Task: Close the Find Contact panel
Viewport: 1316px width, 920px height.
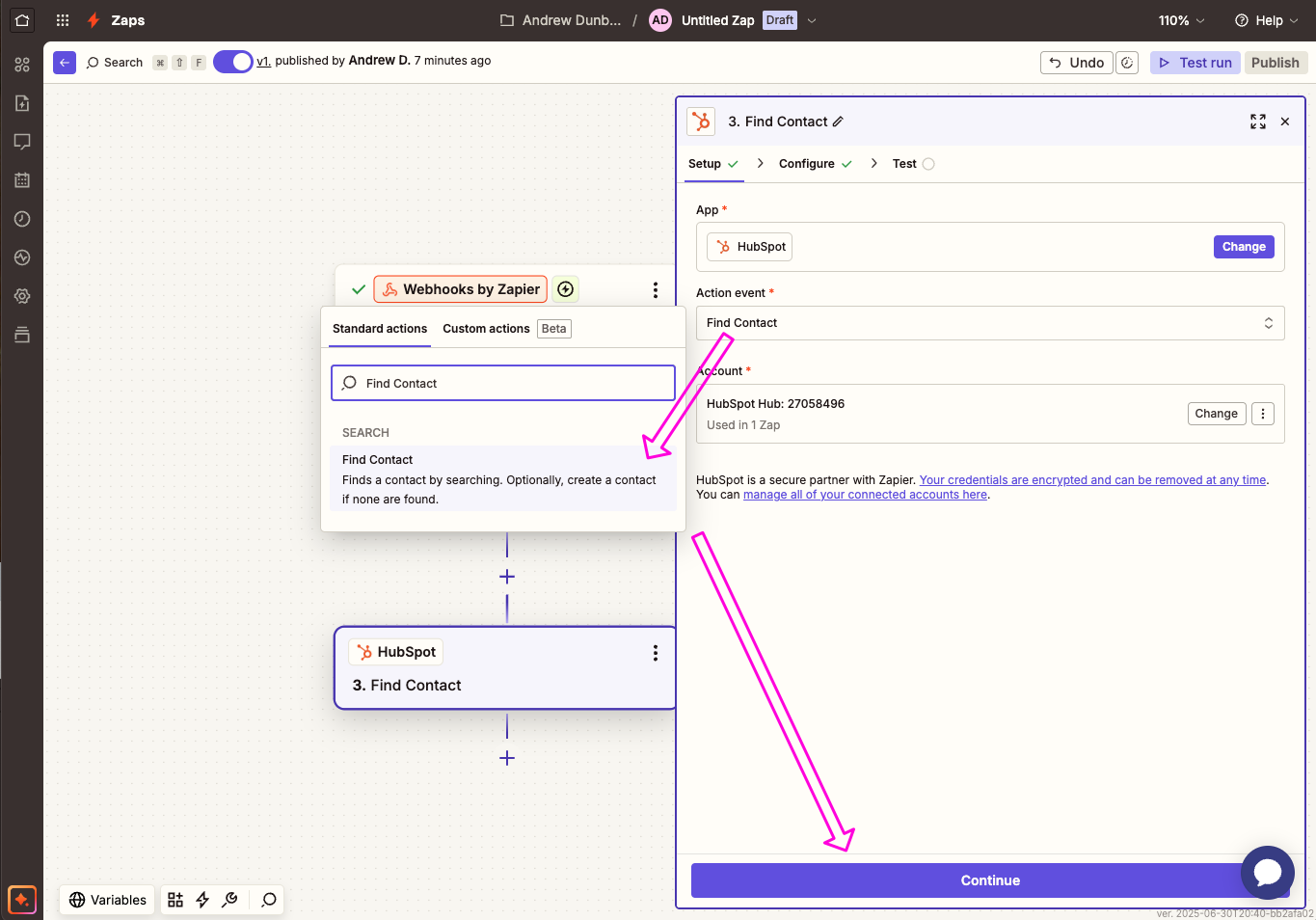Action: tap(1285, 122)
